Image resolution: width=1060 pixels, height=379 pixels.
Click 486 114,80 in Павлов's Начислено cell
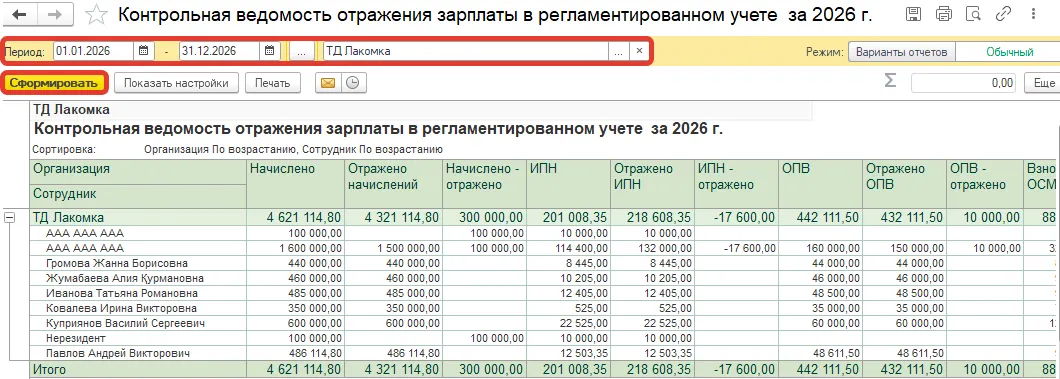coord(295,353)
